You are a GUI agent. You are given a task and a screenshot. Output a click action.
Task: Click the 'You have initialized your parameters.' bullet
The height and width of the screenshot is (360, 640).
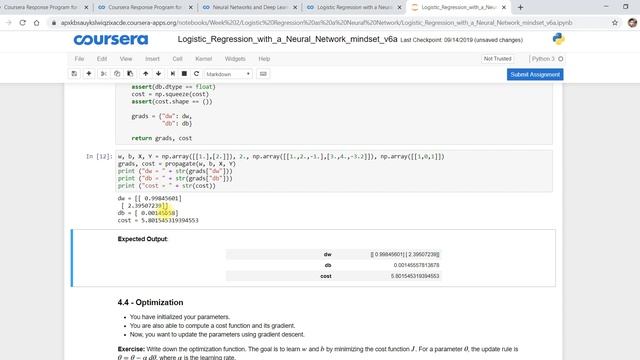180,317
